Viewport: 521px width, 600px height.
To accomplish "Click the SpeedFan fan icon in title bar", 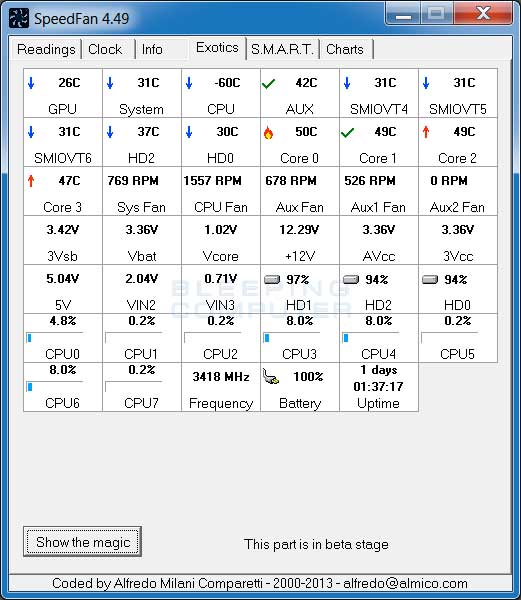I will [x=18, y=18].
